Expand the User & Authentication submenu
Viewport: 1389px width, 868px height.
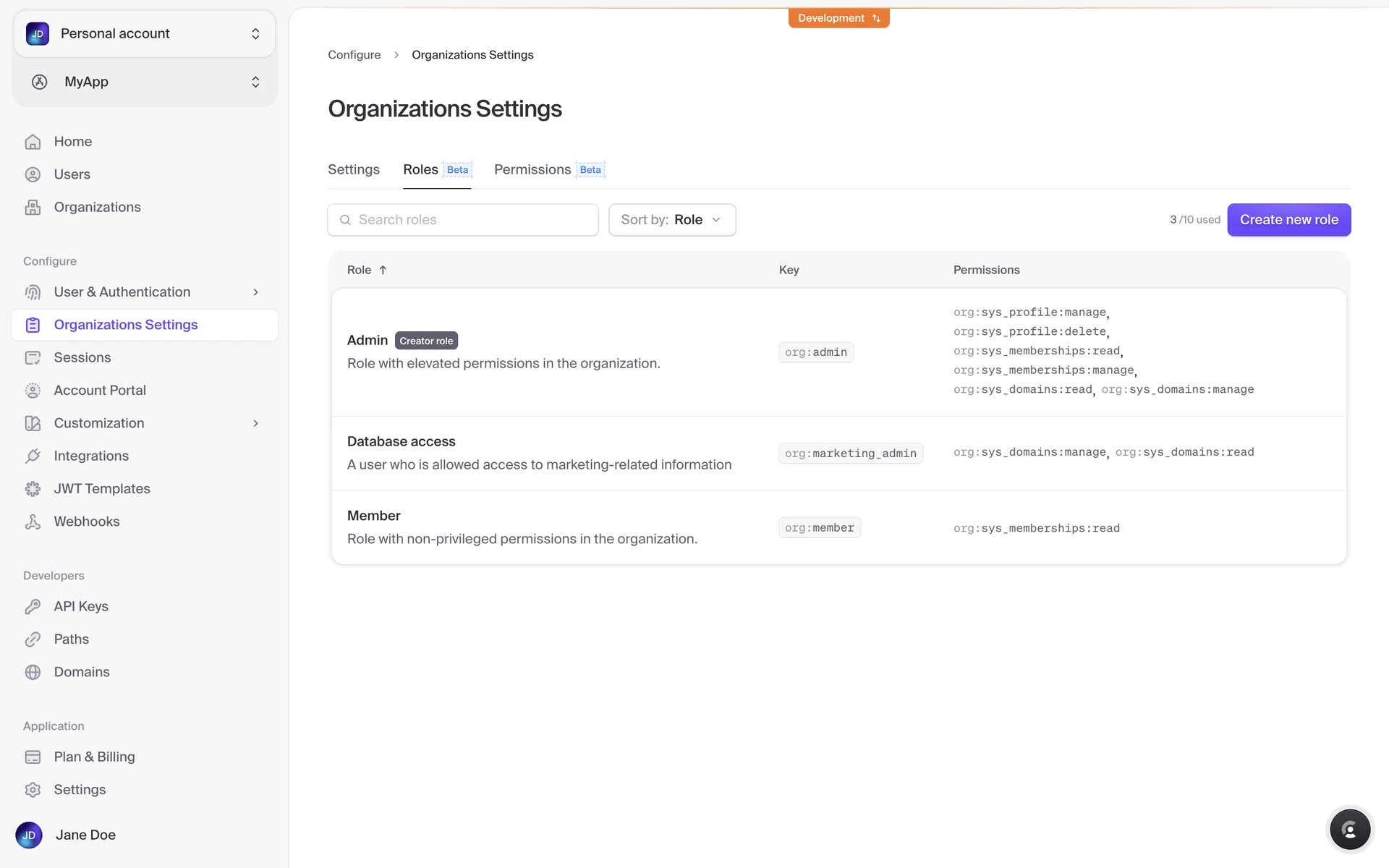(255, 292)
